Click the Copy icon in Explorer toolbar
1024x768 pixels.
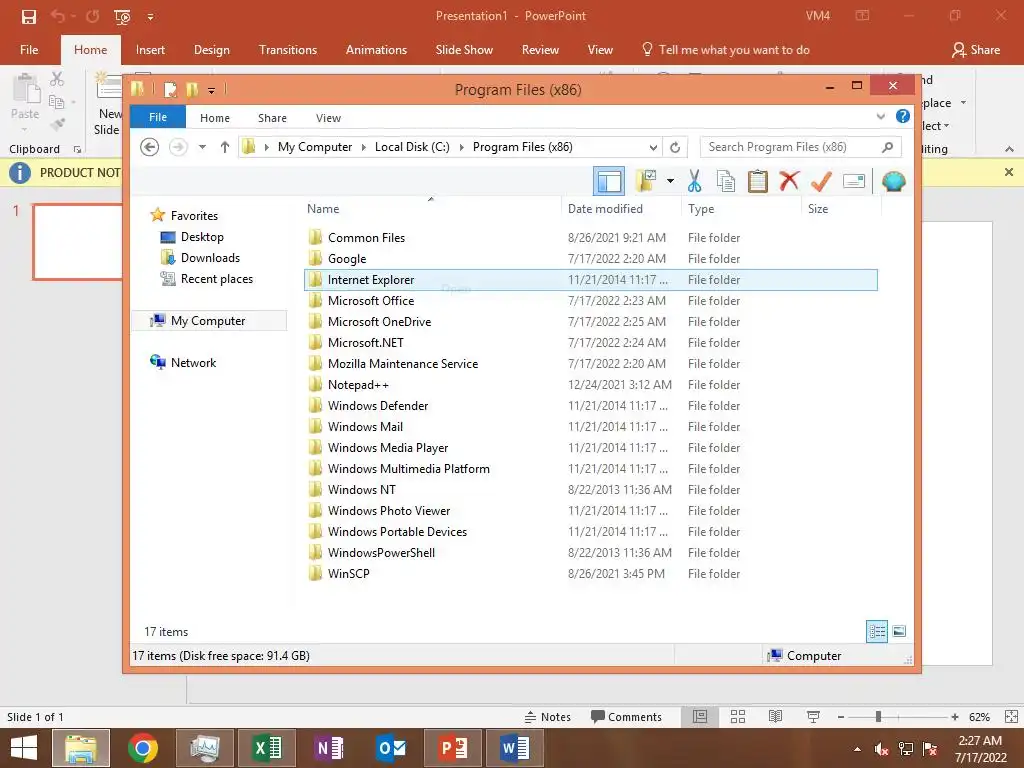click(726, 181)
